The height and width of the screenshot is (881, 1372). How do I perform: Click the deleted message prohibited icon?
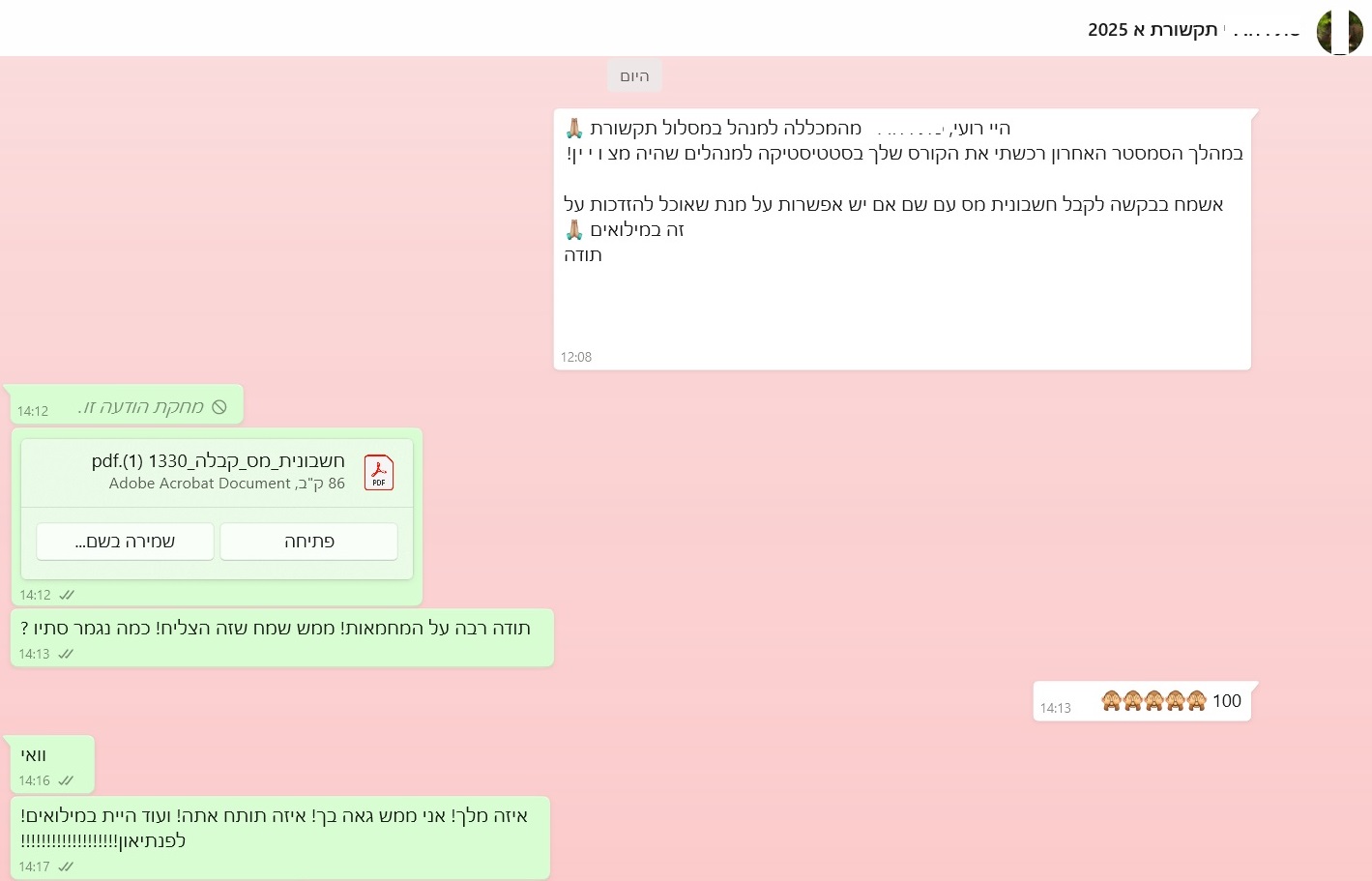tap(219, 407)
